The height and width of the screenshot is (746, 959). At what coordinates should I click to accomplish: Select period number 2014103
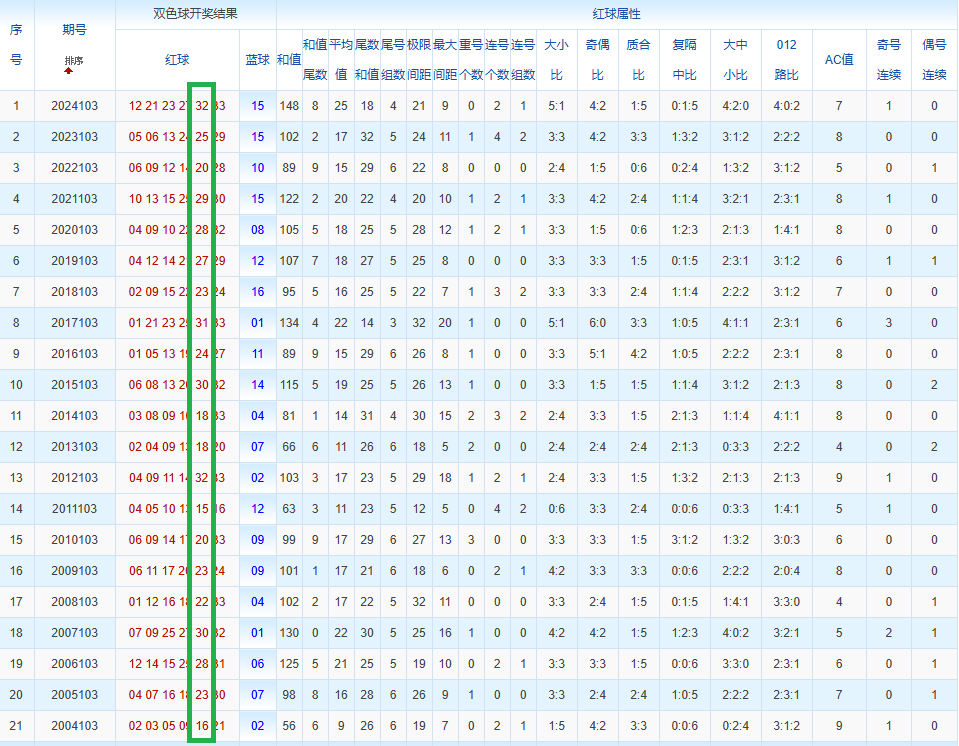pyautogui.click(x=75, y=416)
